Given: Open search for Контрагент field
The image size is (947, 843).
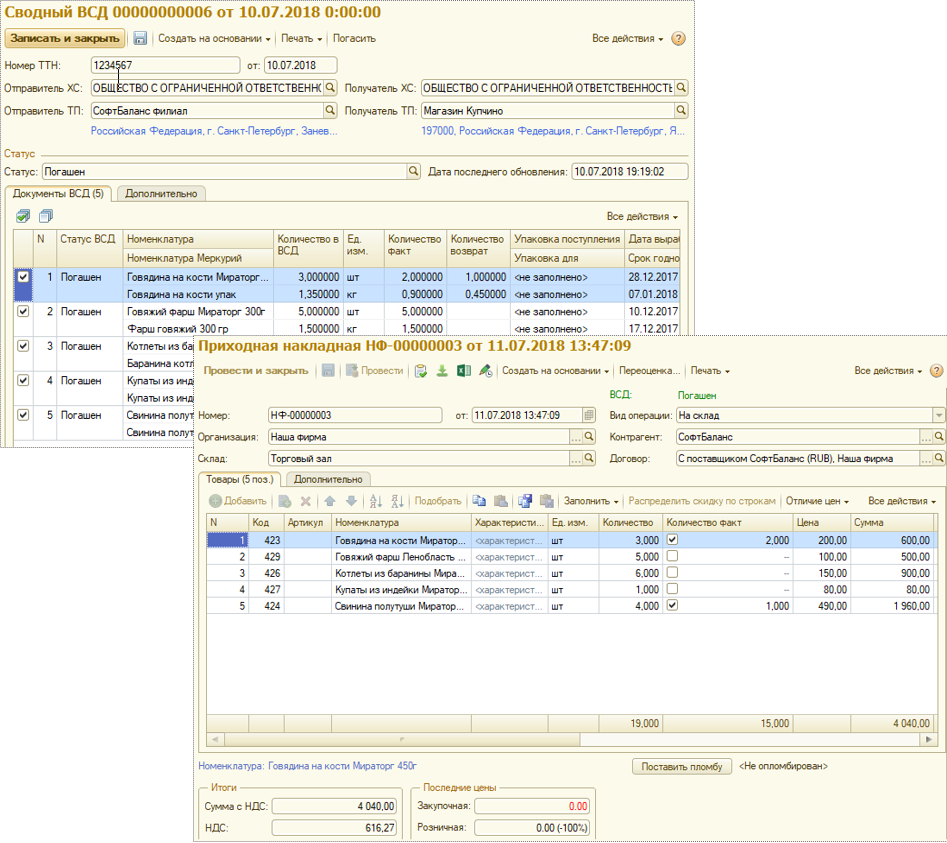Looking at the screenshot, I should pos(939,437).
